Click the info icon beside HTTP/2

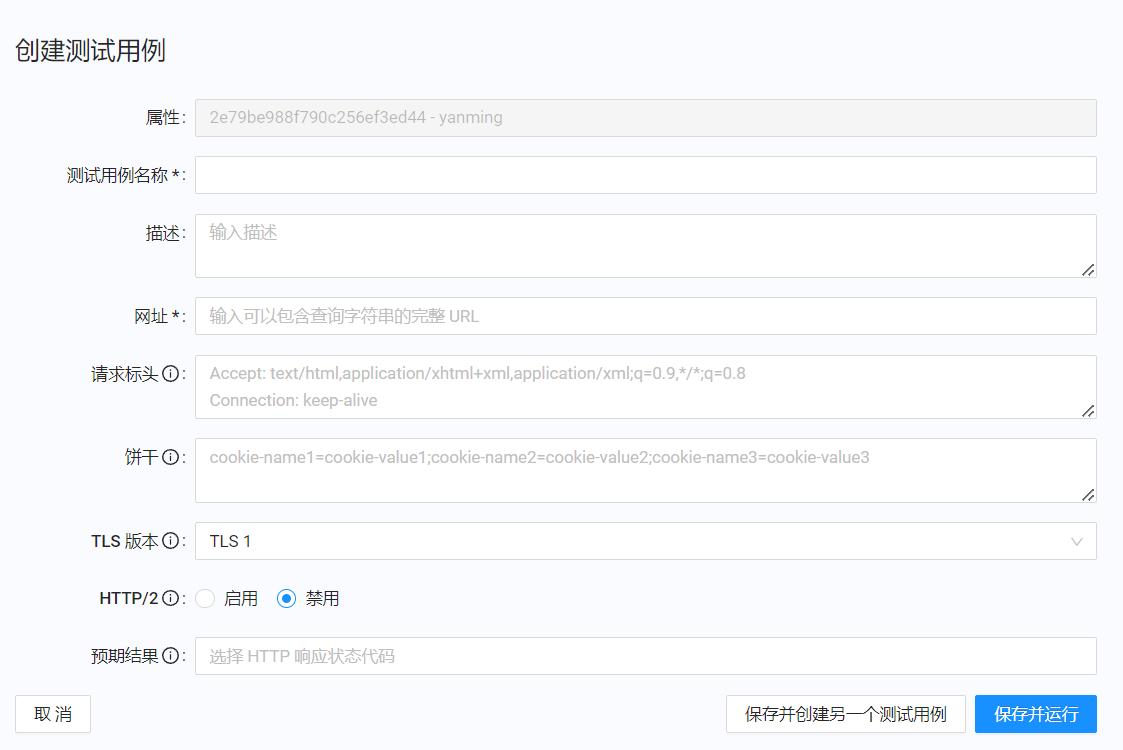pyautogui.click(x=168, y=597)
